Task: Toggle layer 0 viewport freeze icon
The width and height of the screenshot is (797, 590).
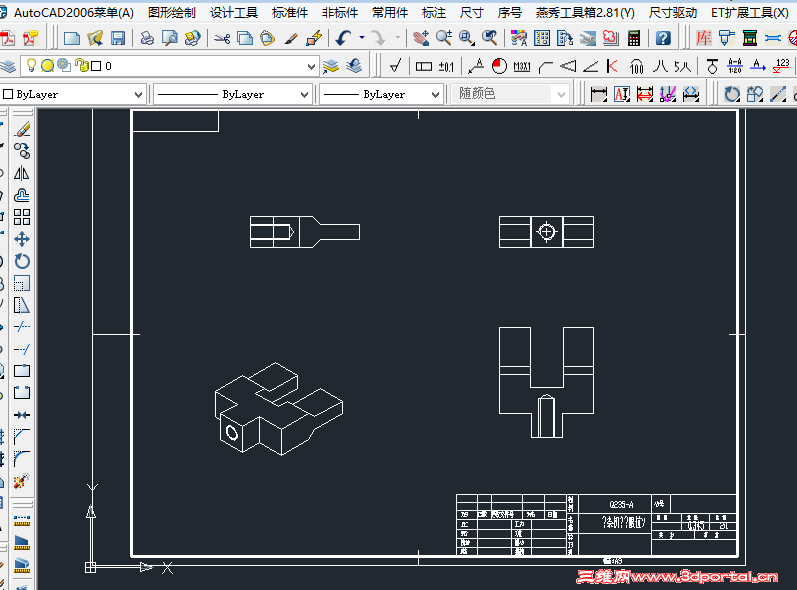Action: tap(64, 65)
